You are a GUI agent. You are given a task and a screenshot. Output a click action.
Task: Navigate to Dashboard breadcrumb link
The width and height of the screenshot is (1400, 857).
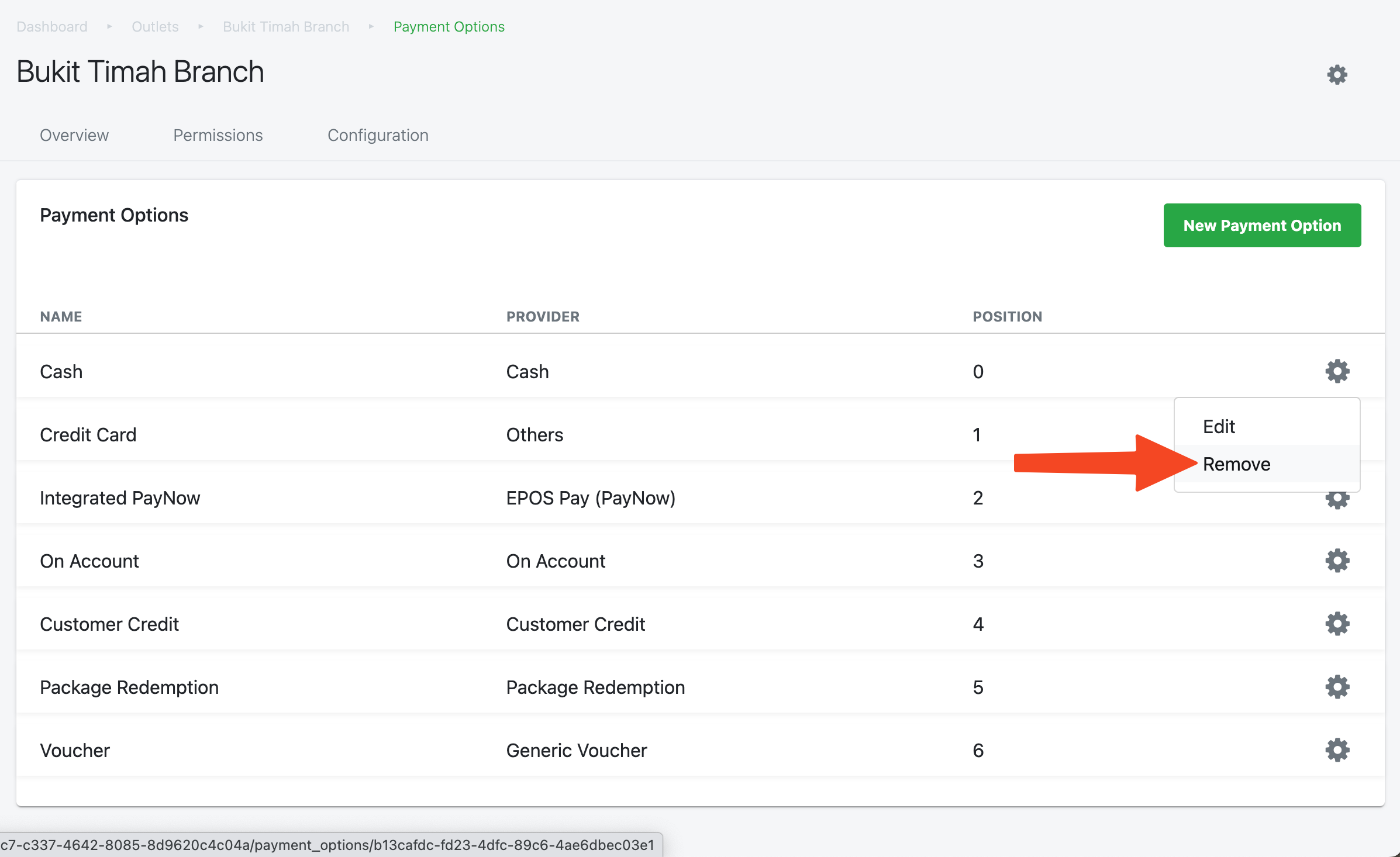pos(52,27)
